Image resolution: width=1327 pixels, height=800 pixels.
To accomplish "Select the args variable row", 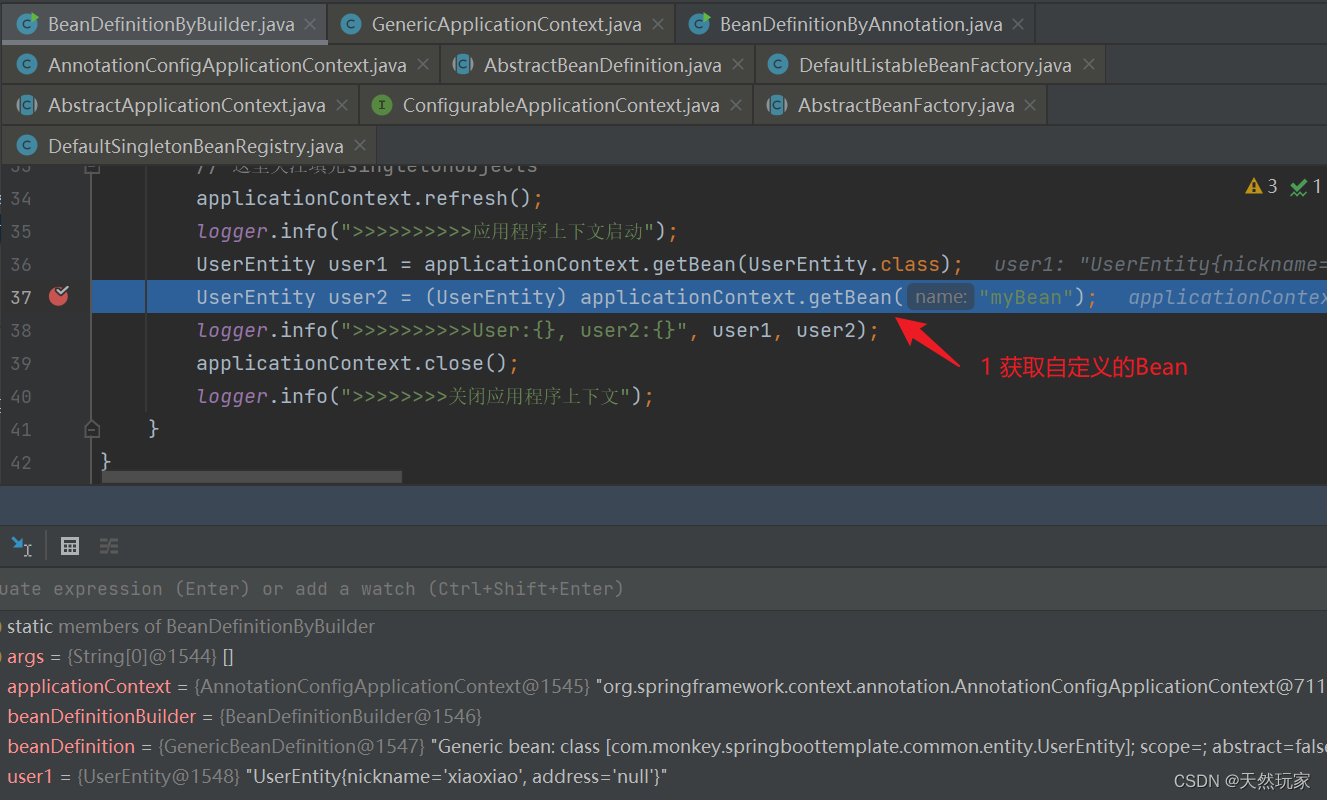I will point(663,657).
